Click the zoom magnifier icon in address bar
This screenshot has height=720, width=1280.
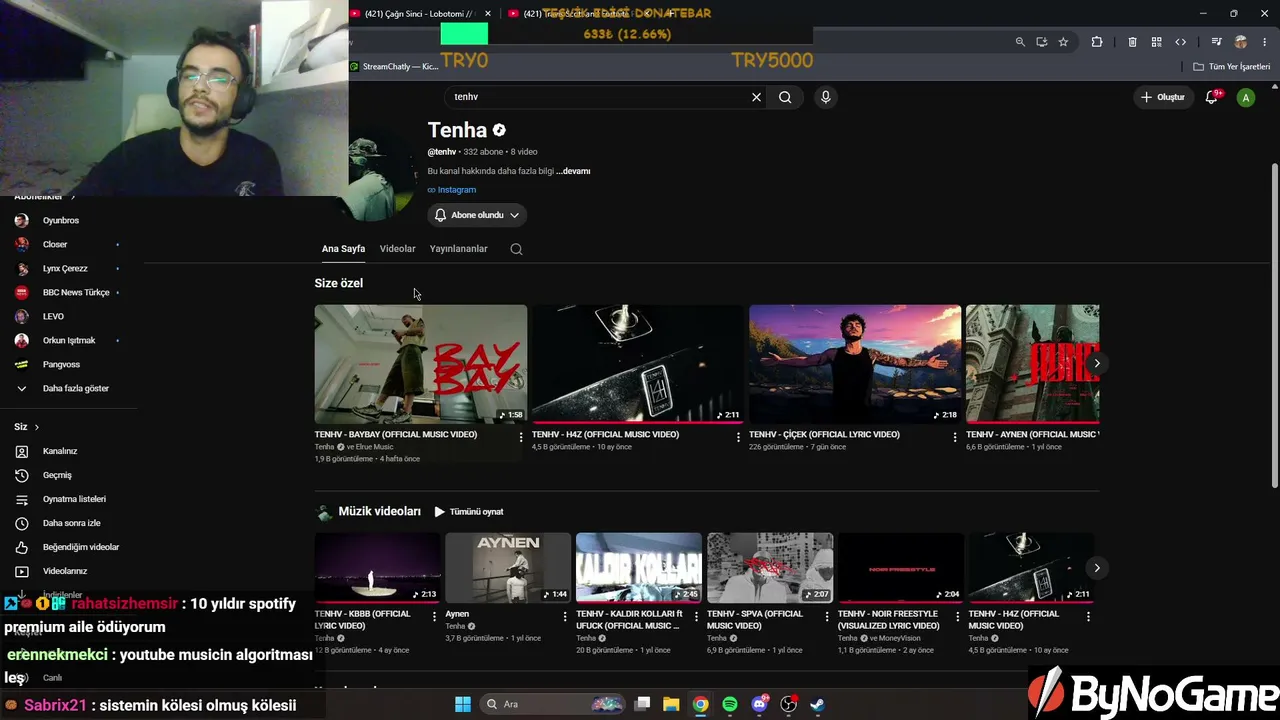[1020, 42]
